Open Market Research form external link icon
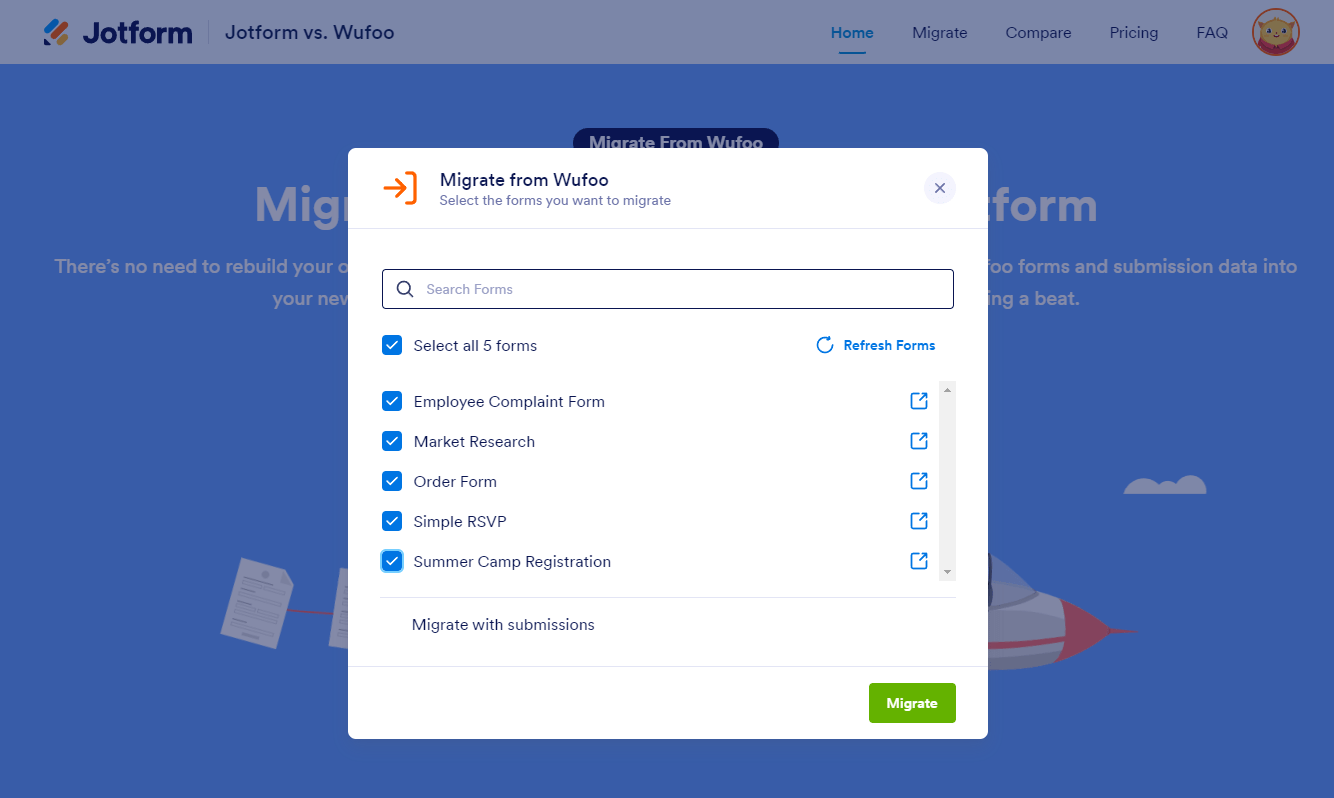Image resolution: width=1334 pixels, height=798 pixels. point(919,441)
